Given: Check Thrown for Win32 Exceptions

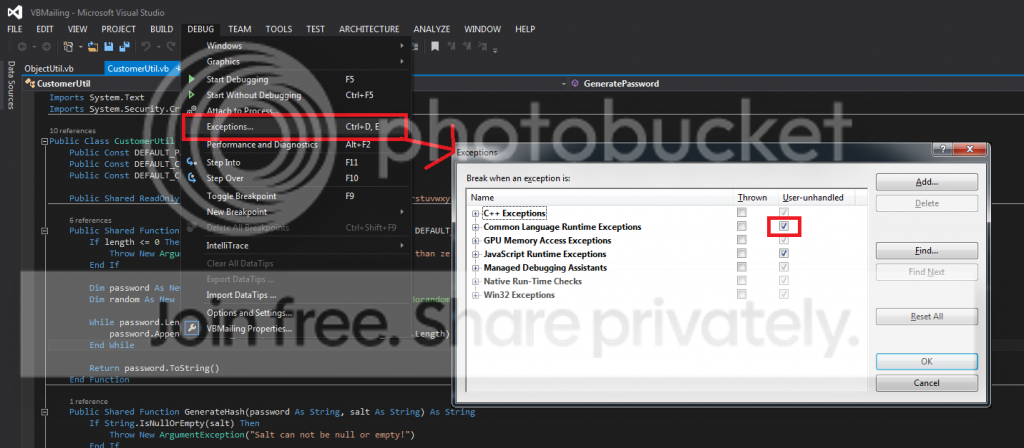Looking at the screenshot, I should coord(741,295).
